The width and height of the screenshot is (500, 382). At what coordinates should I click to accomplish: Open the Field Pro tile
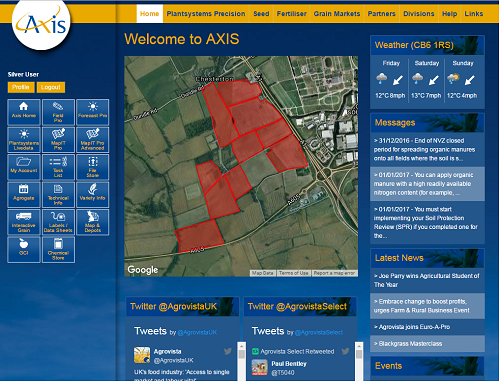point(58,112)
